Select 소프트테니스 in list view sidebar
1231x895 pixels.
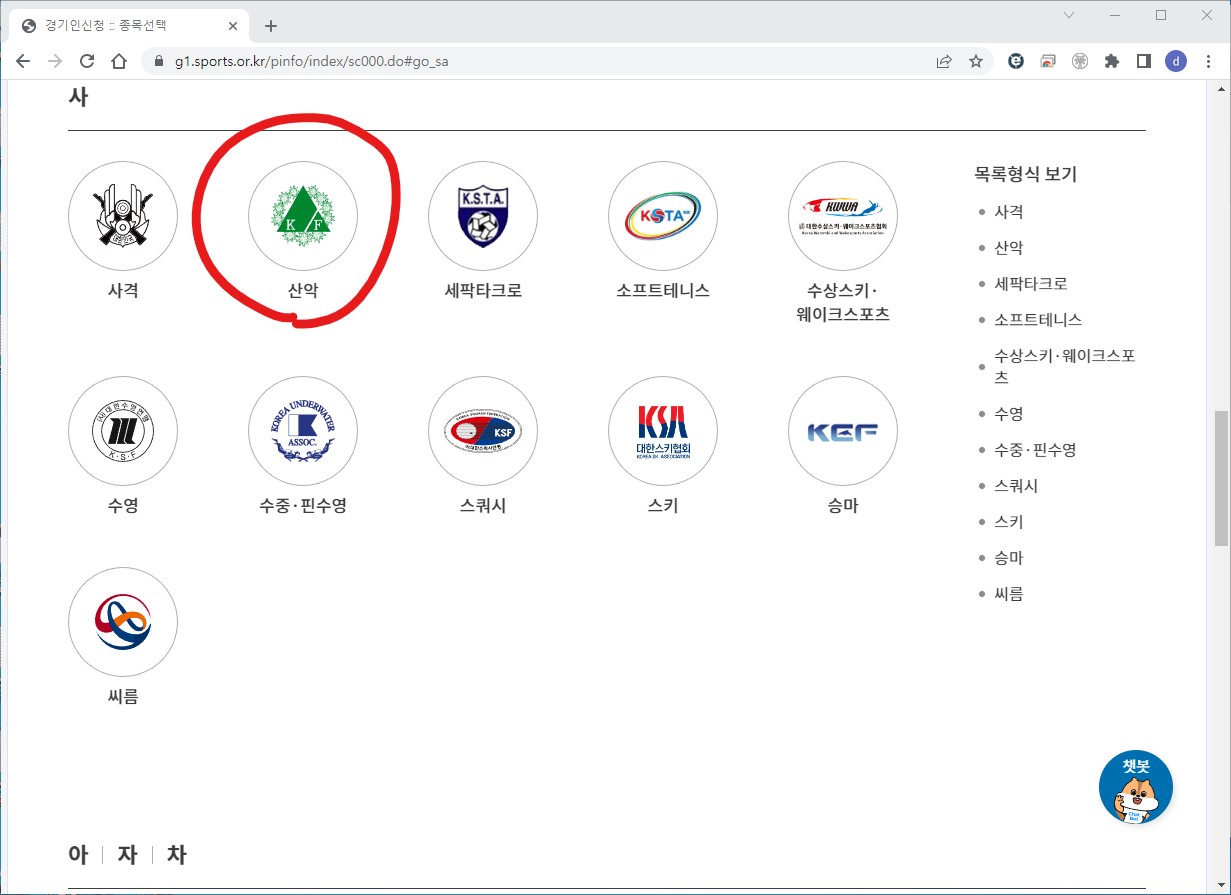click(1038, 320)
